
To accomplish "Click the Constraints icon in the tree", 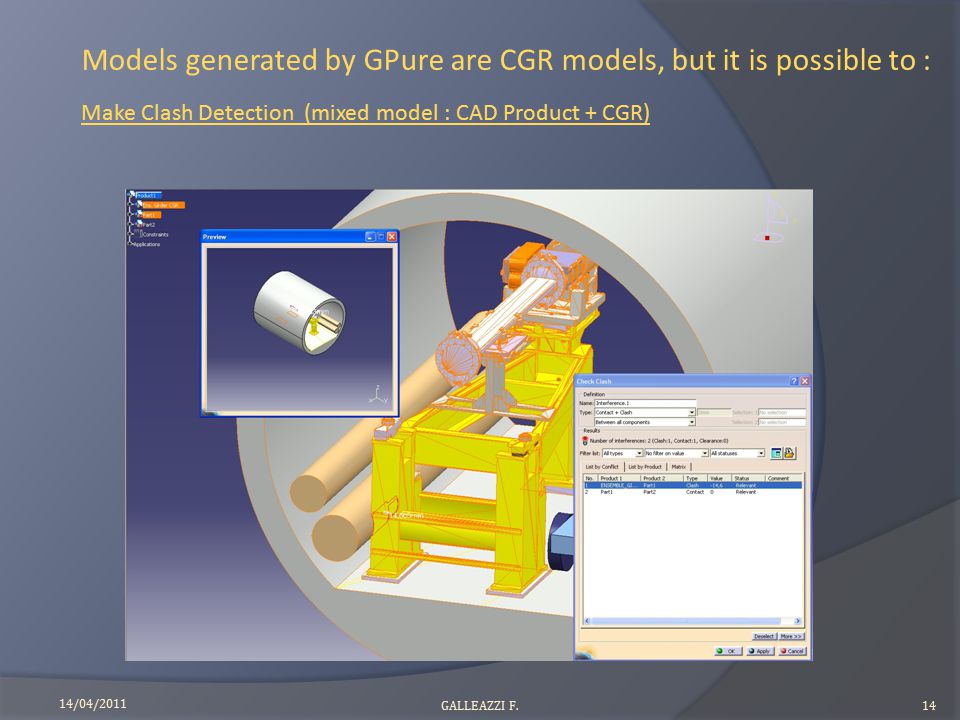I will point(138,233).
